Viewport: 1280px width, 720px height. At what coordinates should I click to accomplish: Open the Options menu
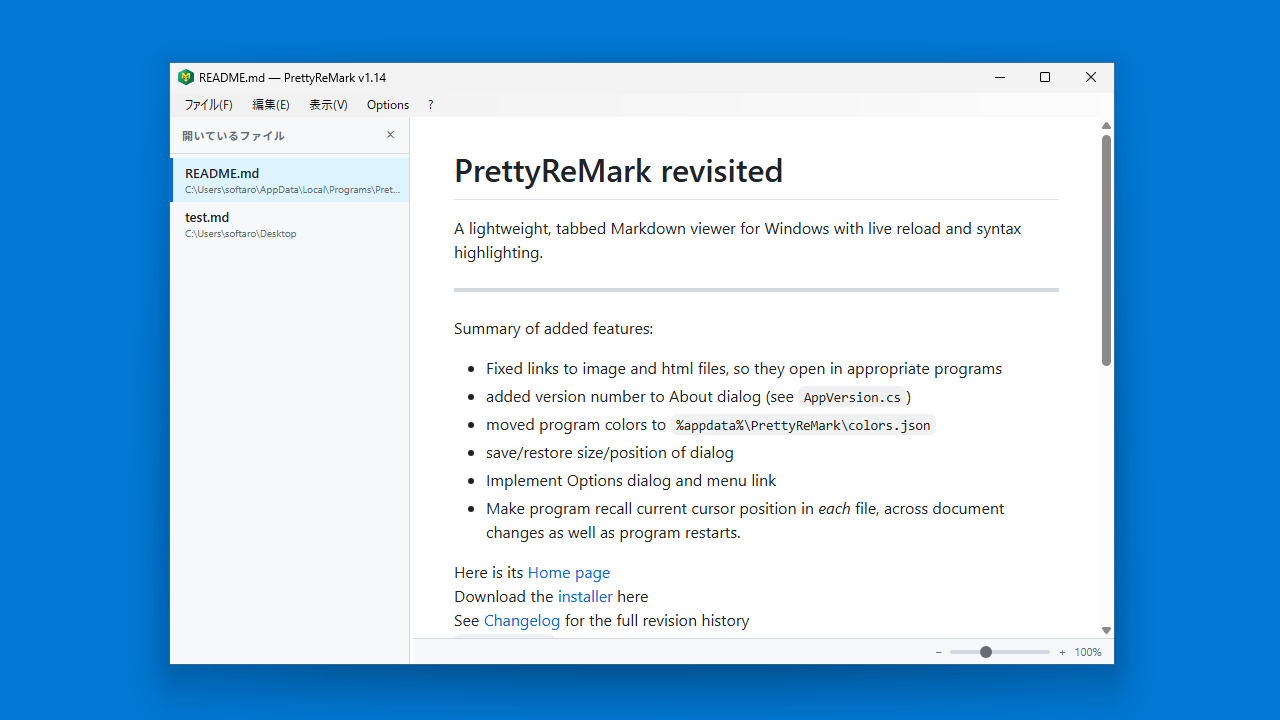tap(388, 104)
